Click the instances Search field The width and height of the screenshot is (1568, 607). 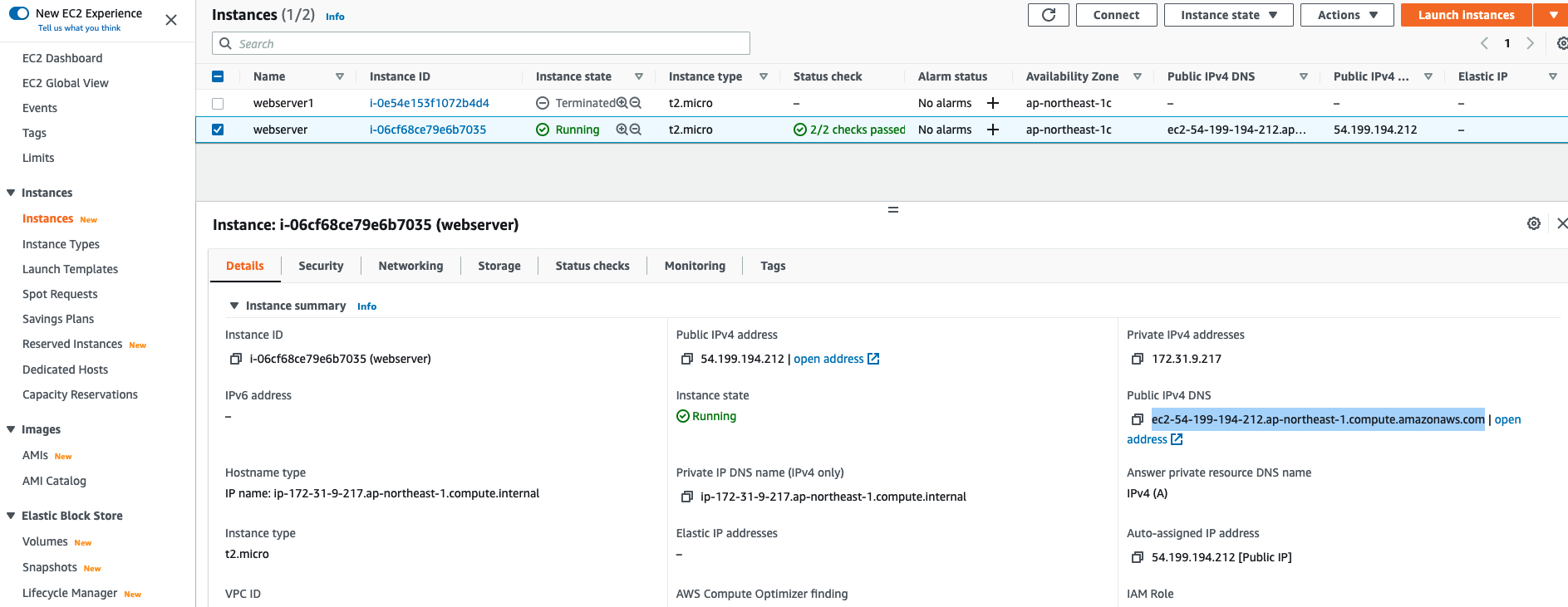(481, 43)
